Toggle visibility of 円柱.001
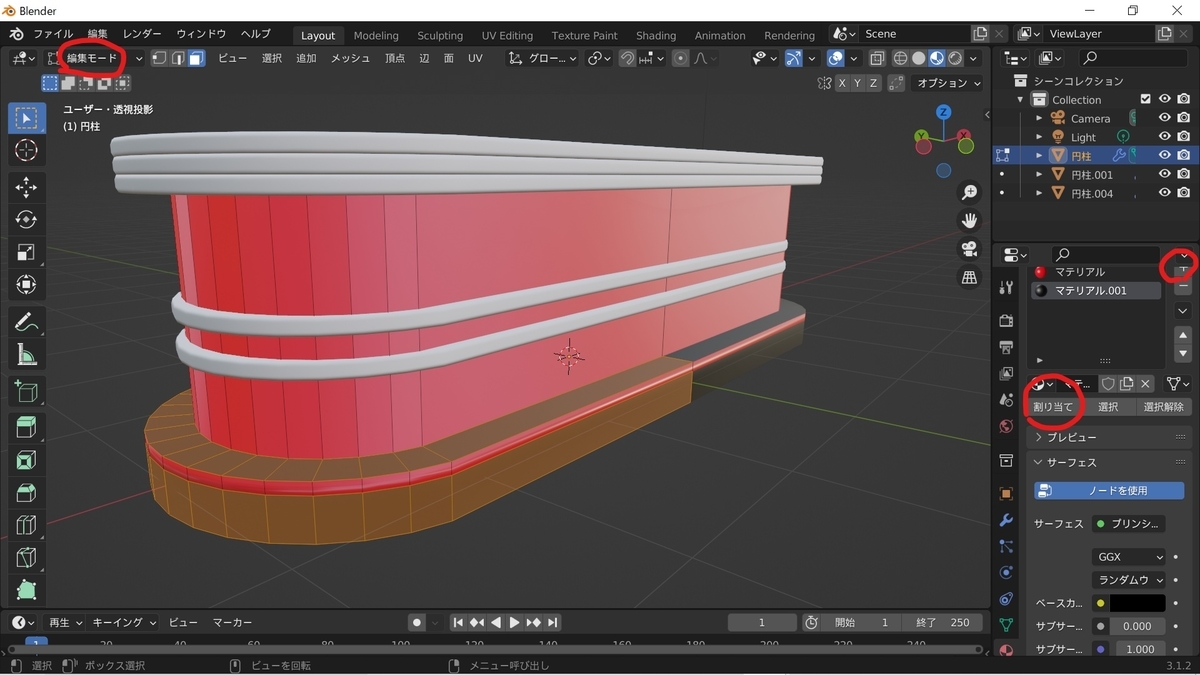1200x675 pixels. pos(1165,174)
